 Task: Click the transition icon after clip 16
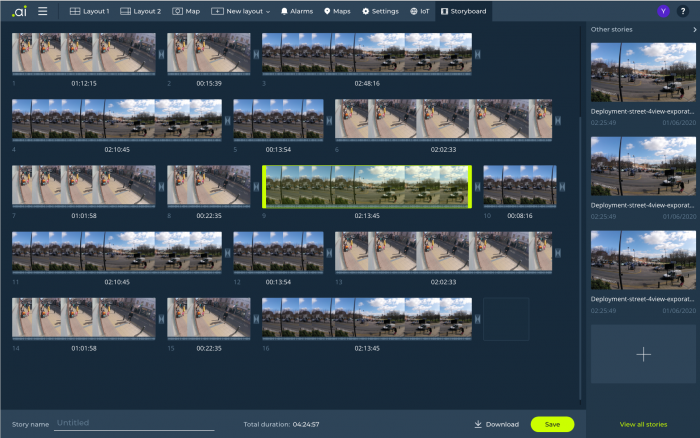478,319
